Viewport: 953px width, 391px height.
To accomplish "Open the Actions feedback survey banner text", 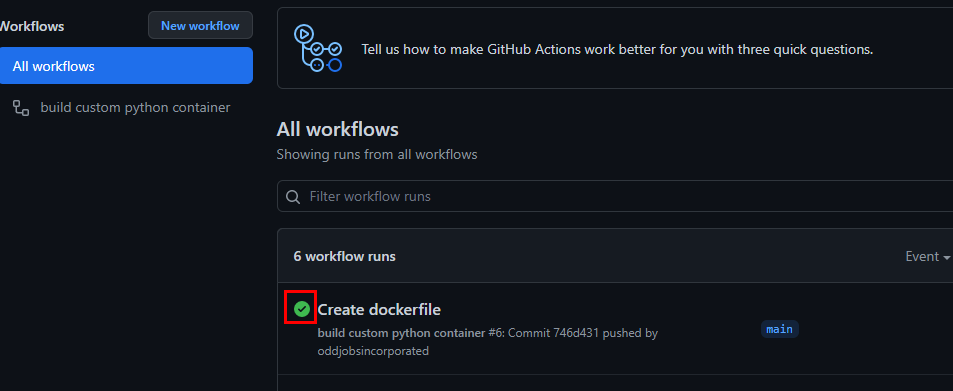I will 617,49.
